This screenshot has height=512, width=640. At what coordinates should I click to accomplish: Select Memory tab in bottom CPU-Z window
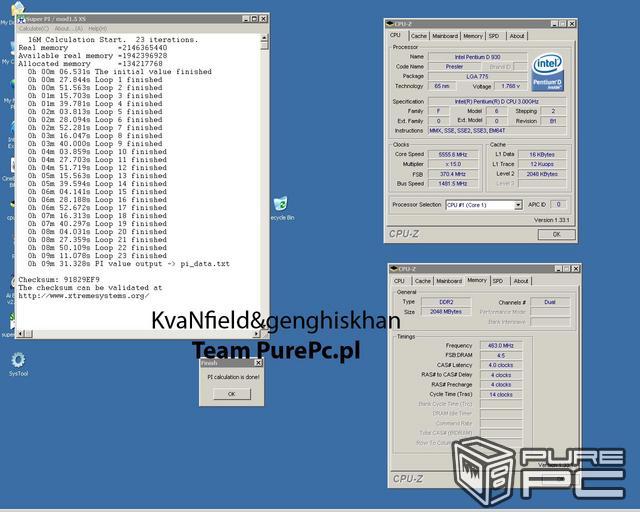point(477,280)
